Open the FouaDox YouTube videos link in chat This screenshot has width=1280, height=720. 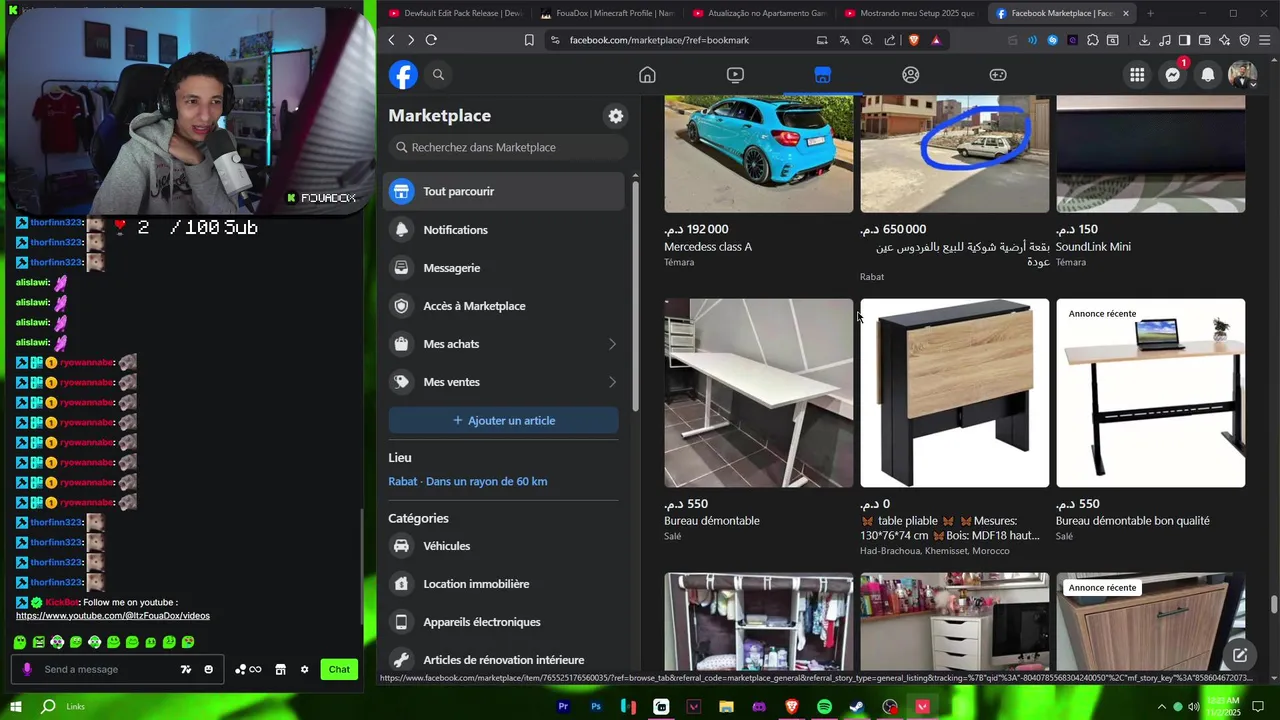[x=113, y=615]
